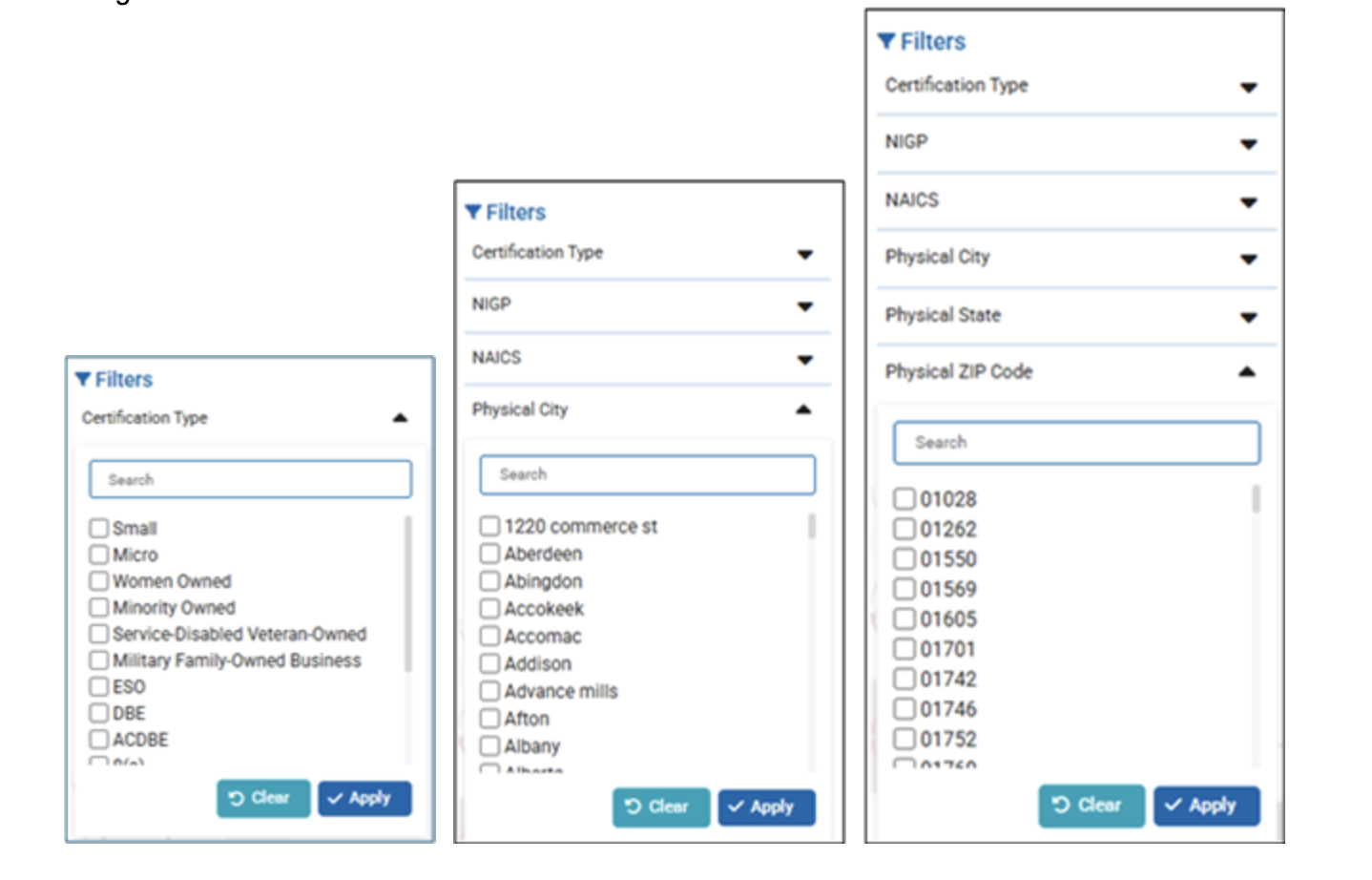The width and height of the screenshot is (1372, 880).
Task: Click Search field under Physical City
Action: pyautogui.click(x=647, y=474)
